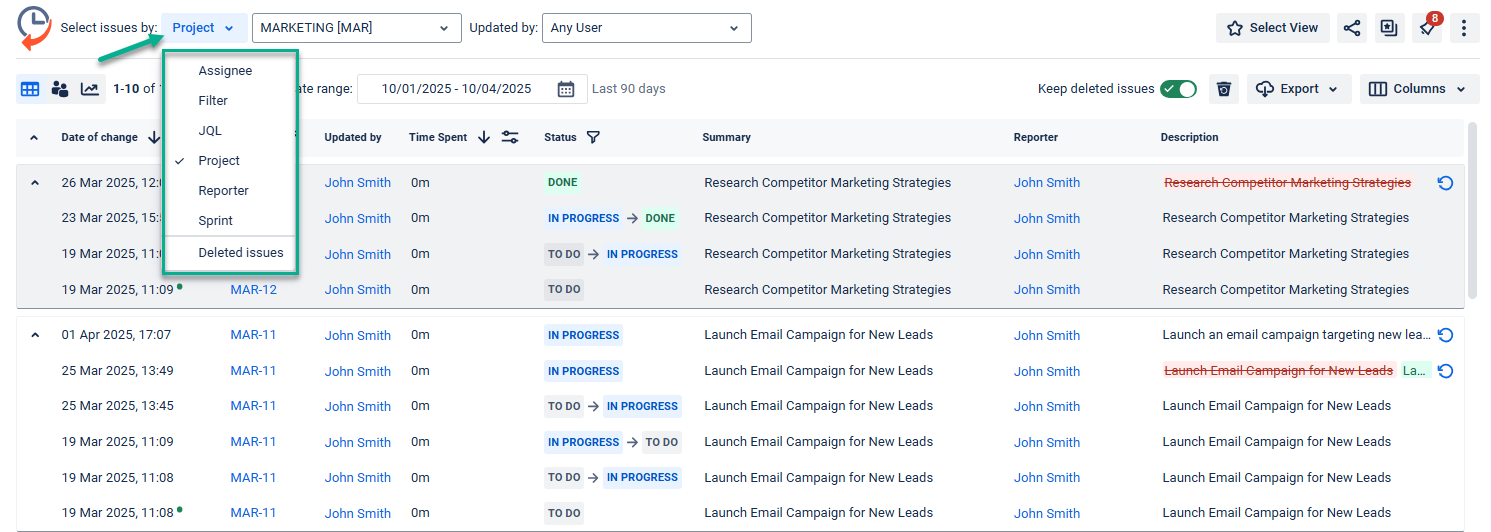Image resolution: width=1491 pixels, height=532 pixels.
Task: Click into the date range input field
Action: pos(455,89)
